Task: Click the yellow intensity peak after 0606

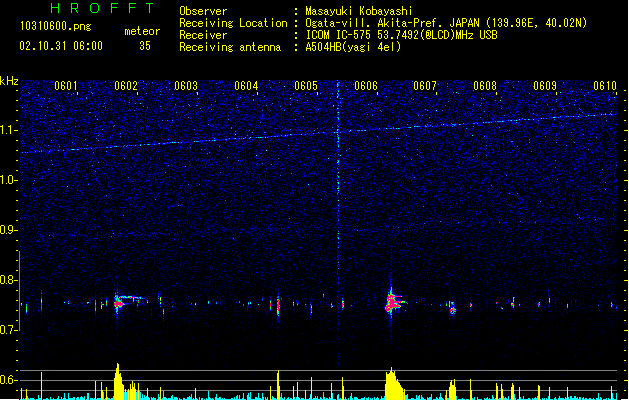Action: (x=393, y=384)
